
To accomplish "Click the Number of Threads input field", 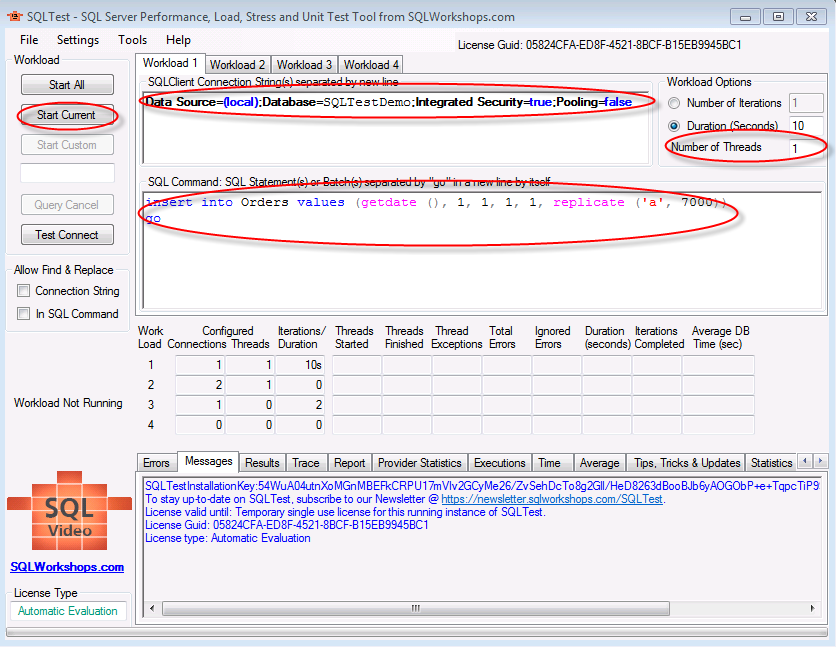I will (x=805, y=148).
